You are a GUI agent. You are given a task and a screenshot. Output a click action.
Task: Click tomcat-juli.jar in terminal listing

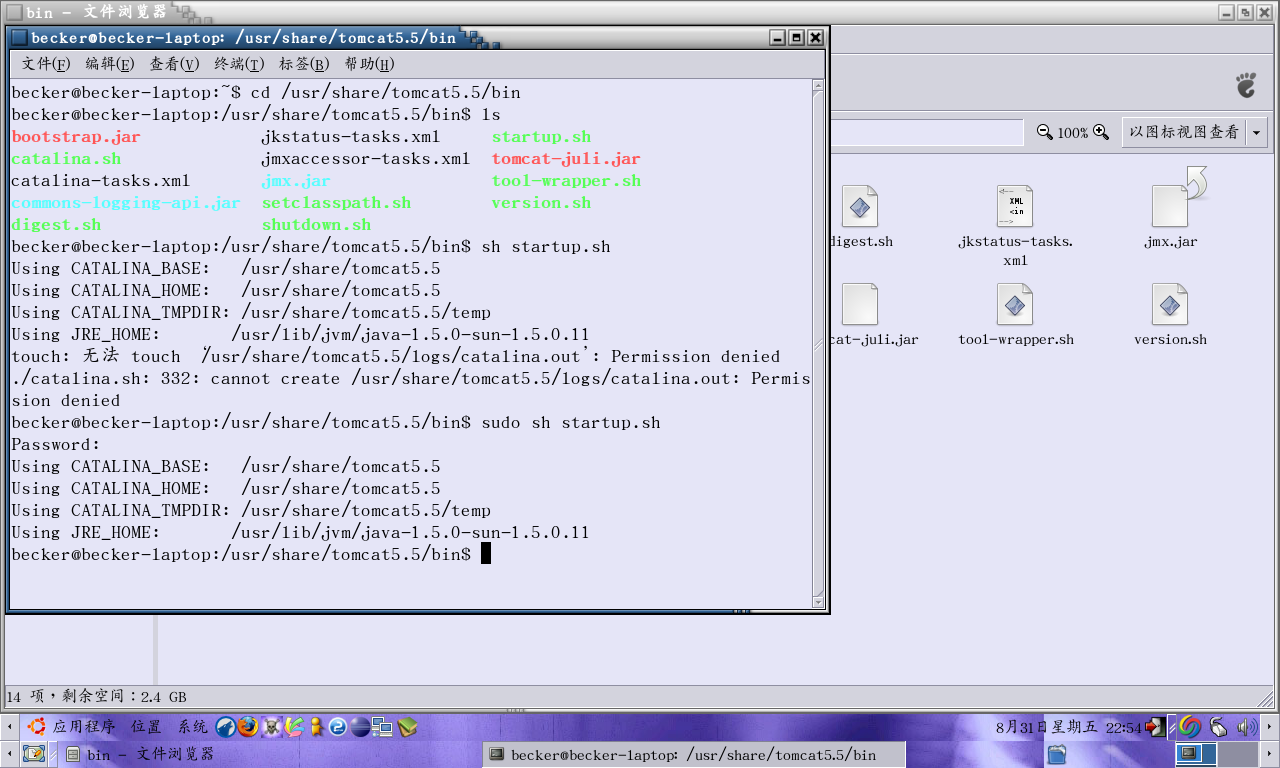point(566,159)
